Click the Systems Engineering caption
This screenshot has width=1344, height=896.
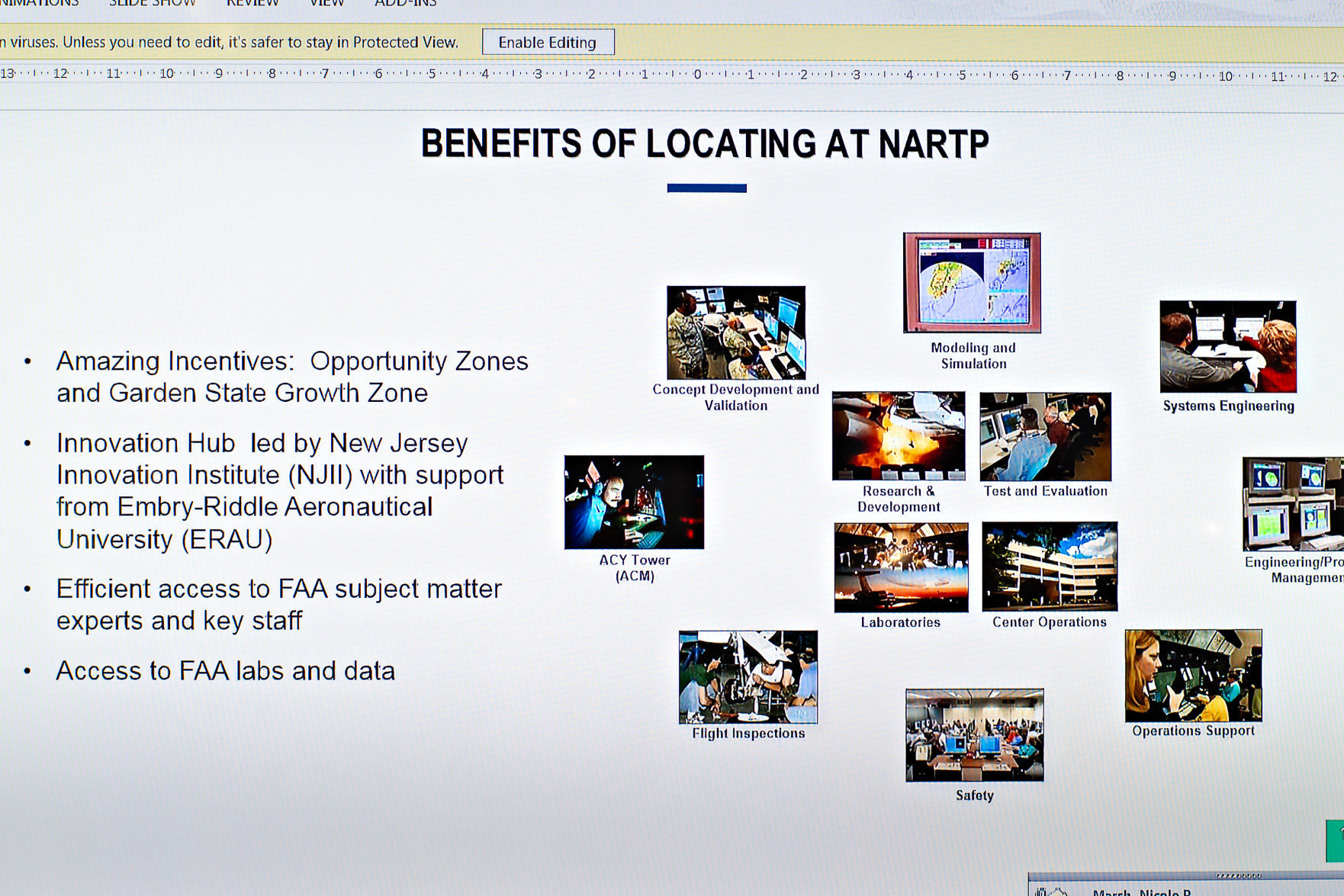(1229, 406)
